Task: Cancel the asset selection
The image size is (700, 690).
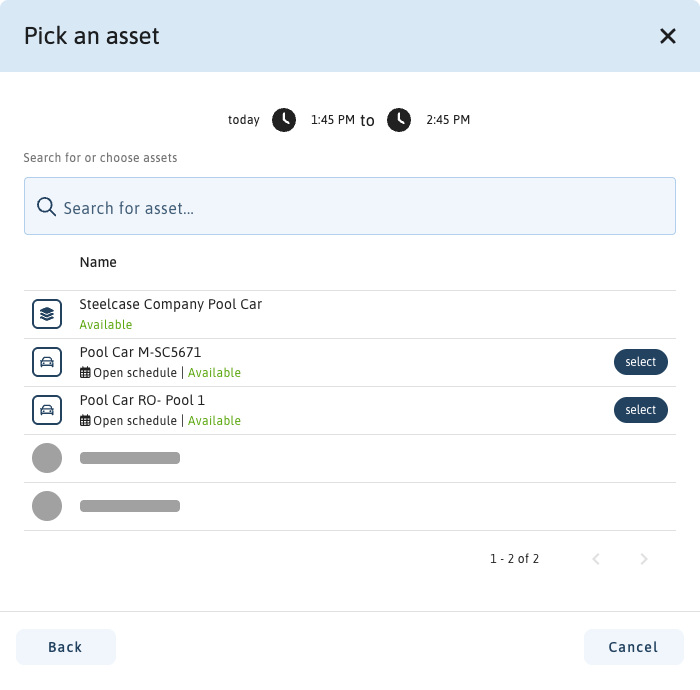Action: (x=633, y=647)
